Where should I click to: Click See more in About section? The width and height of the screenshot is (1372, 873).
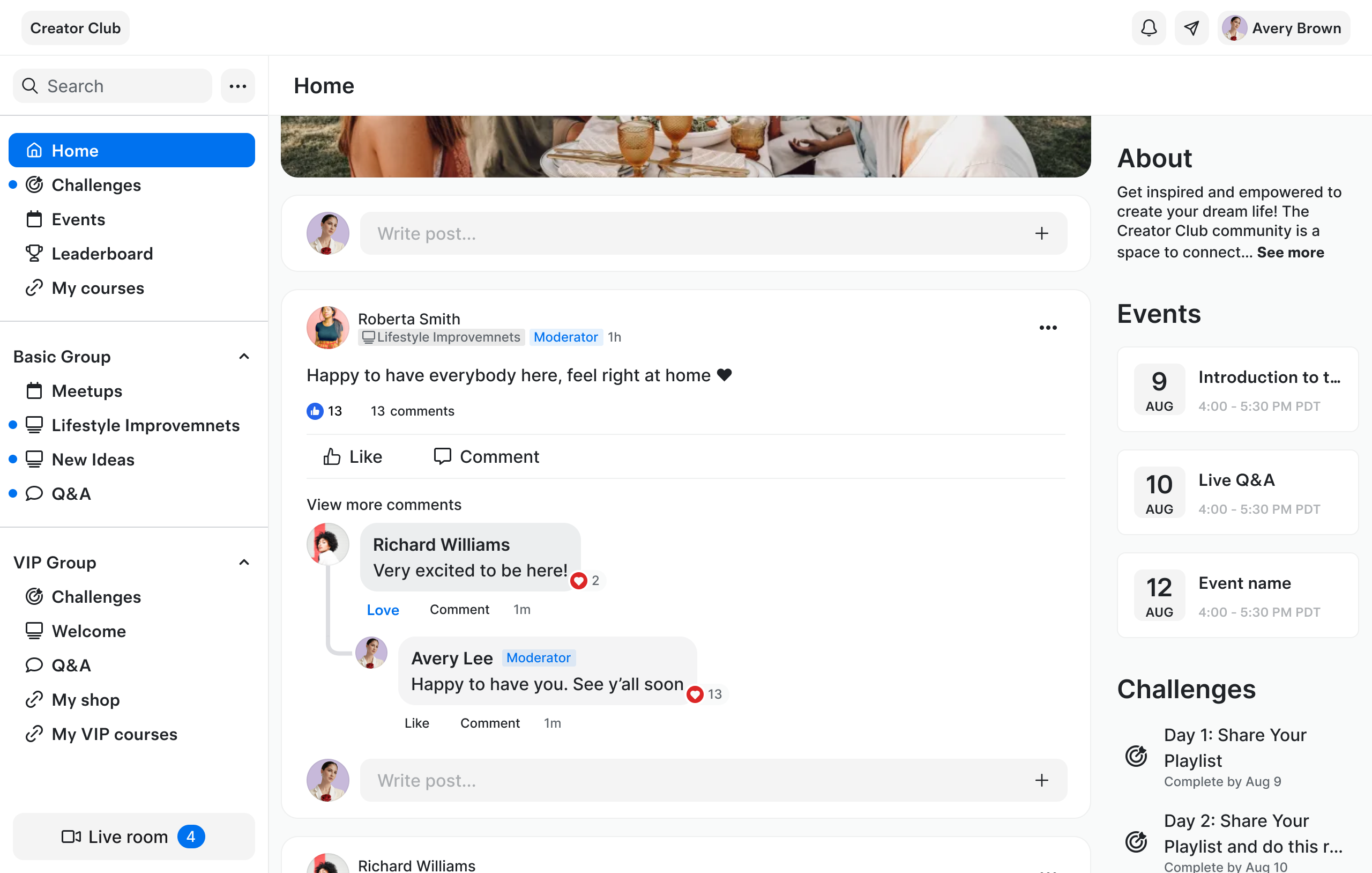[x=1290, y=252]
